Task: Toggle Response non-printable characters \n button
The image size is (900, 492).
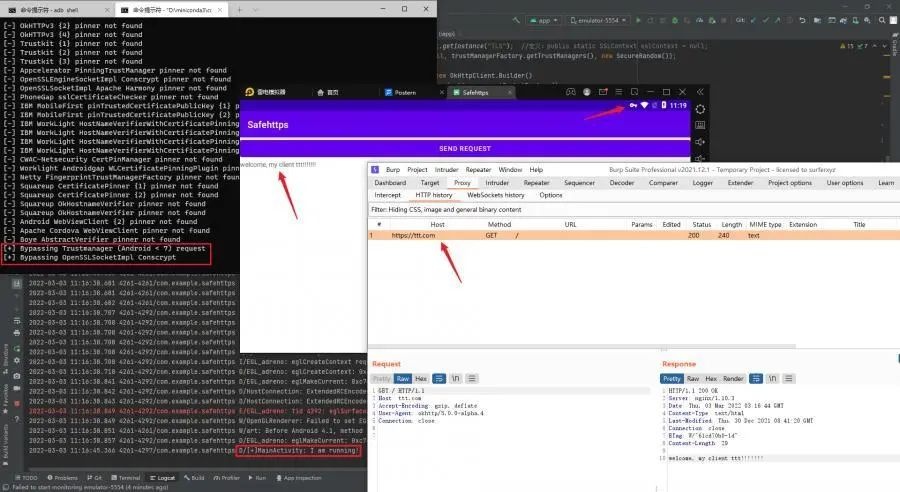Action: [773, 379]
